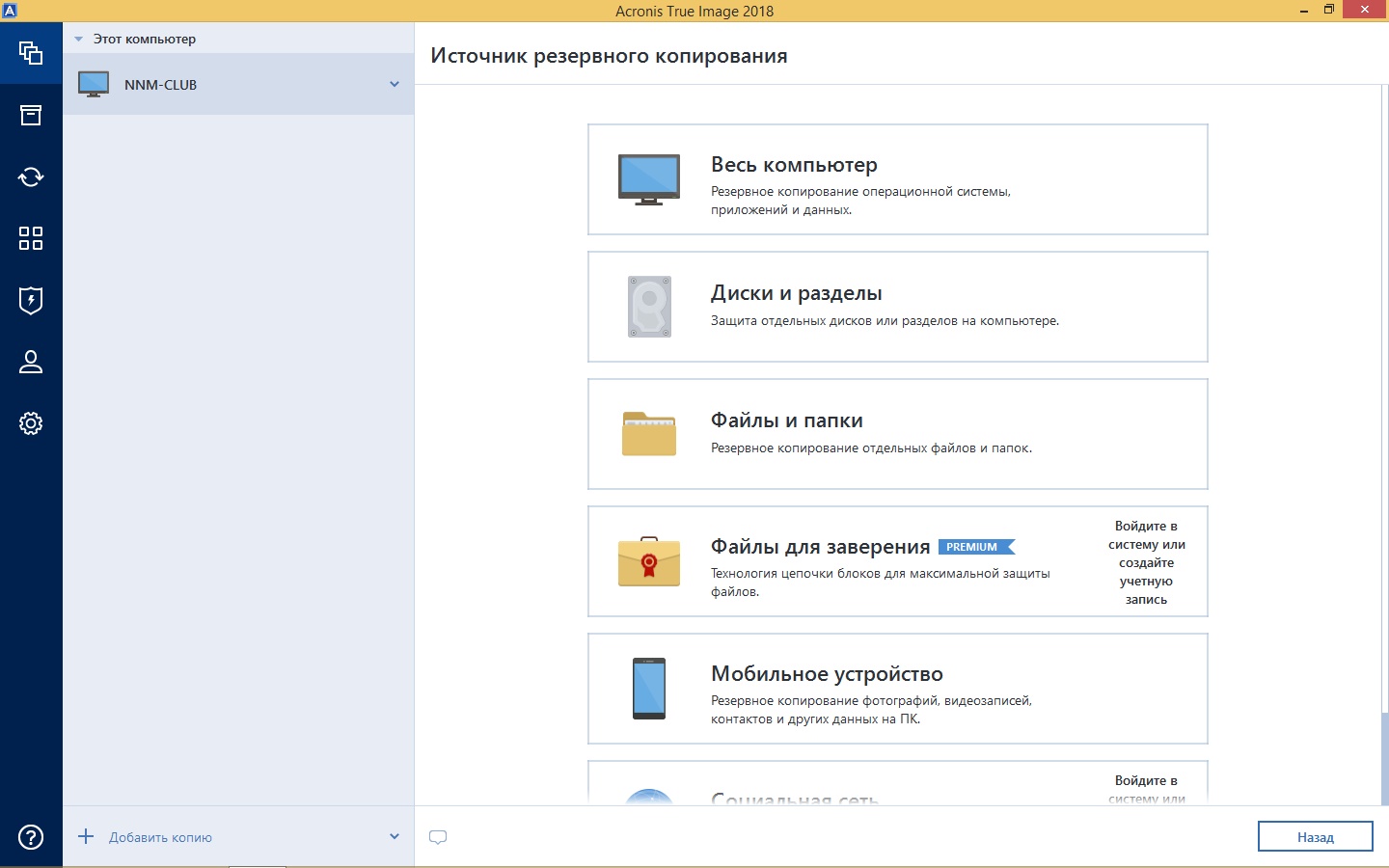Image resolution: width=1389 pixels, height=868 pixels.
Task: Click the certified briefcase icon
Action: pyautogui.click(x=649, y=561)
